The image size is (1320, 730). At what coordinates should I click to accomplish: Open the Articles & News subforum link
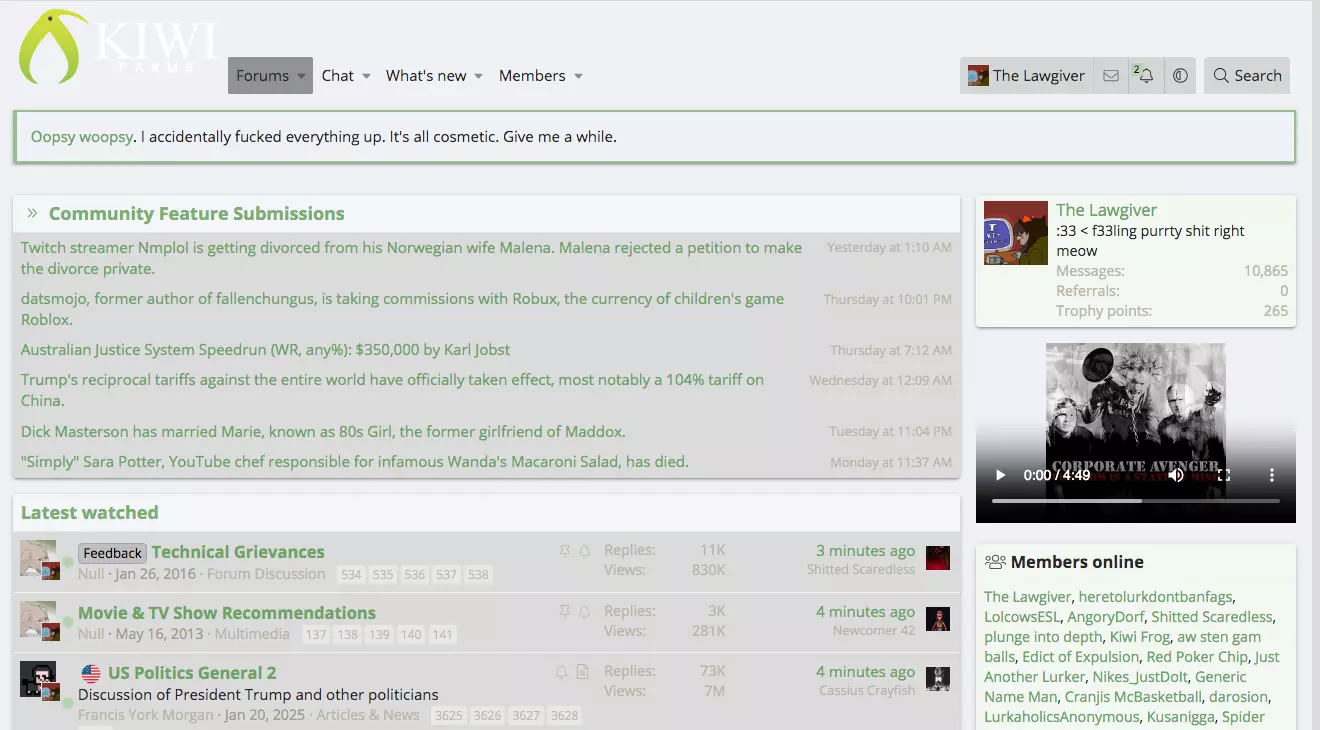[367, 715]
